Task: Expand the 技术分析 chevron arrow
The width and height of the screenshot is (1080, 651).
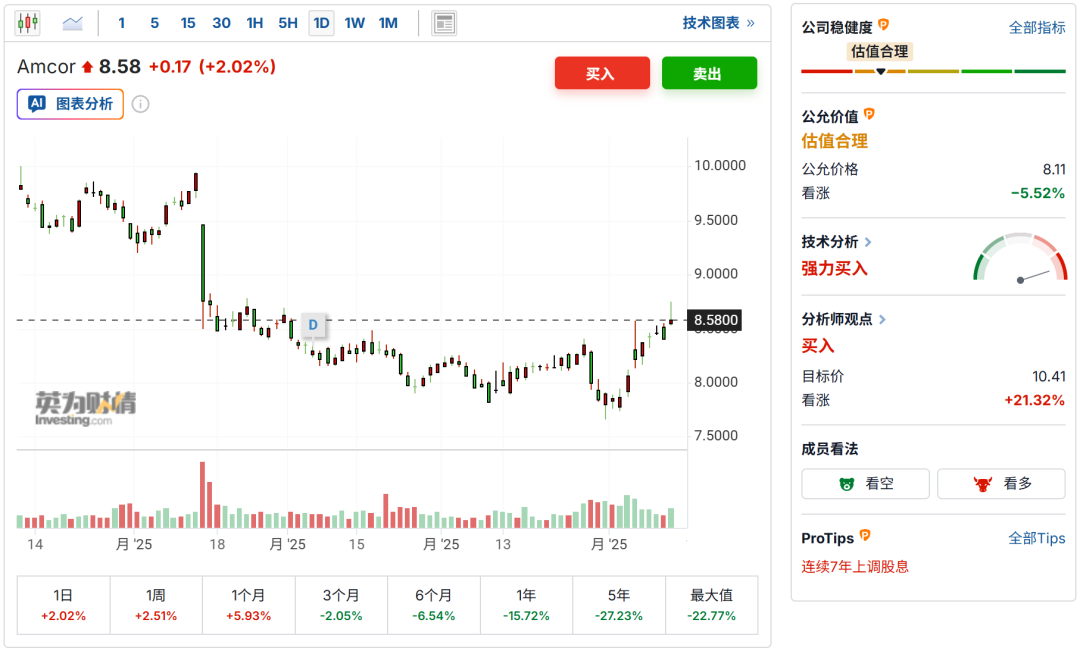Action: point(868,242)
